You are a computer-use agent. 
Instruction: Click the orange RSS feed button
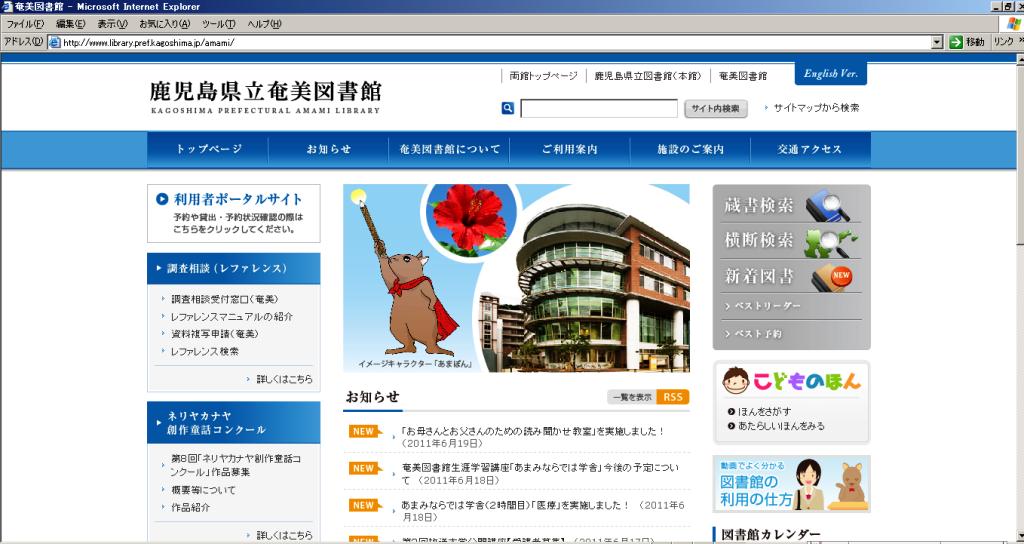point(673,397)
